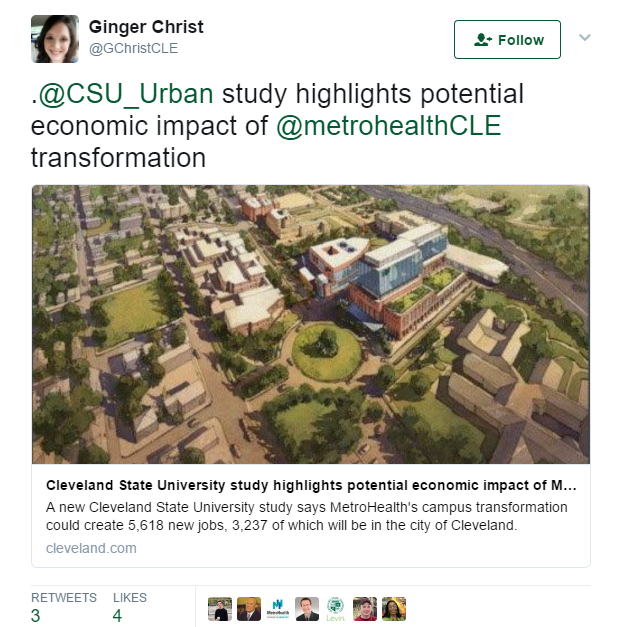Viewport: 623px width, 627px height.
Task: Click avatar of man with glasses
Action: (x=307, y=609)
